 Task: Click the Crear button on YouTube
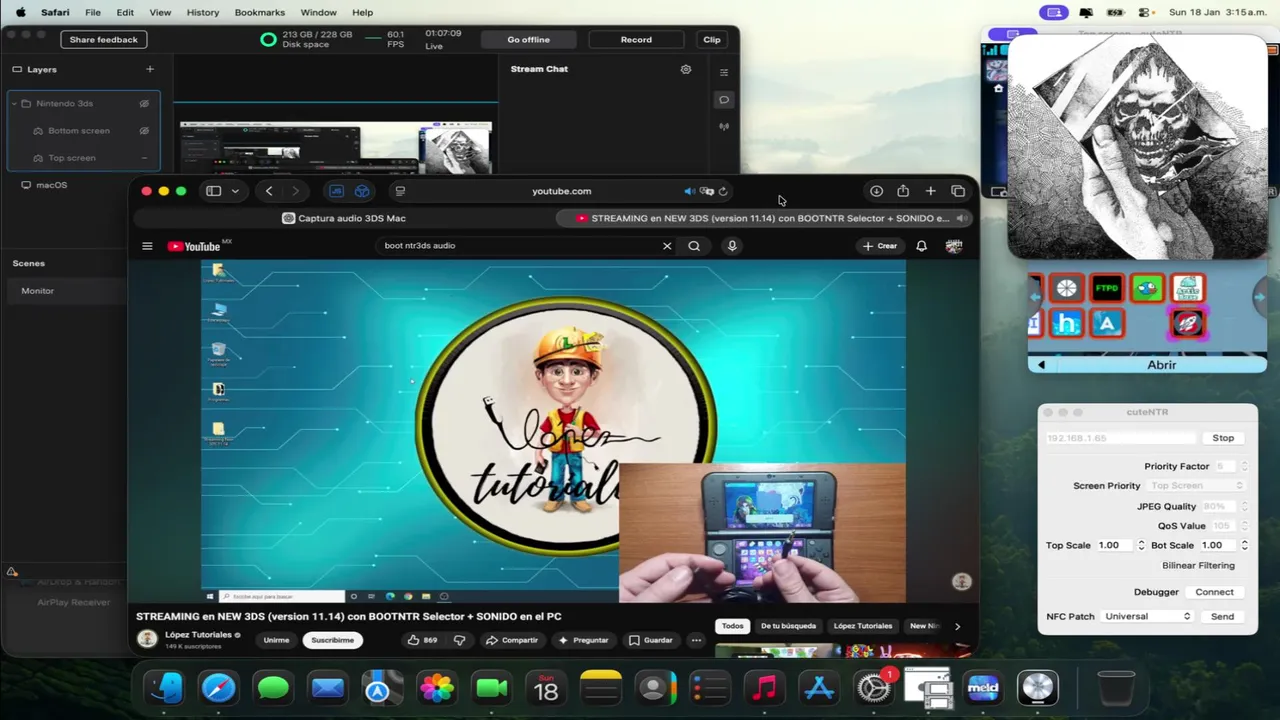(x=880, y=246)
